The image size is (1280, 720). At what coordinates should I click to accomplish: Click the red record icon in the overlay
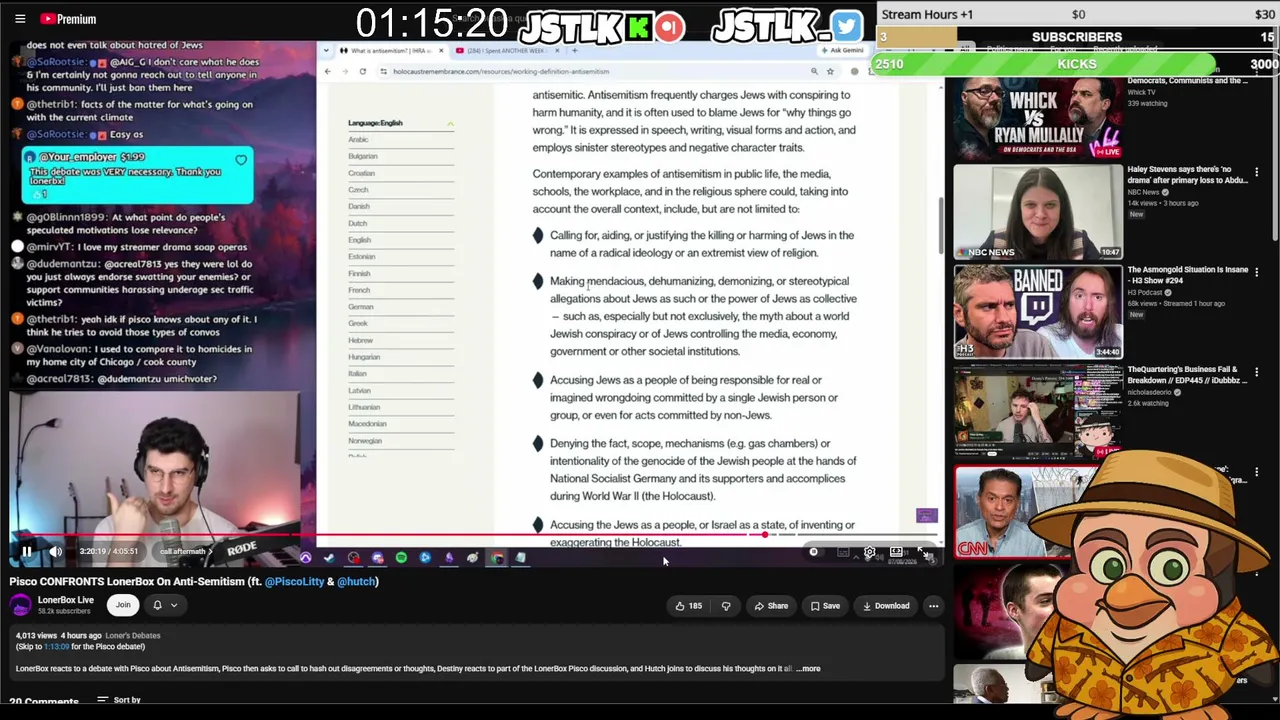point(670,27)
